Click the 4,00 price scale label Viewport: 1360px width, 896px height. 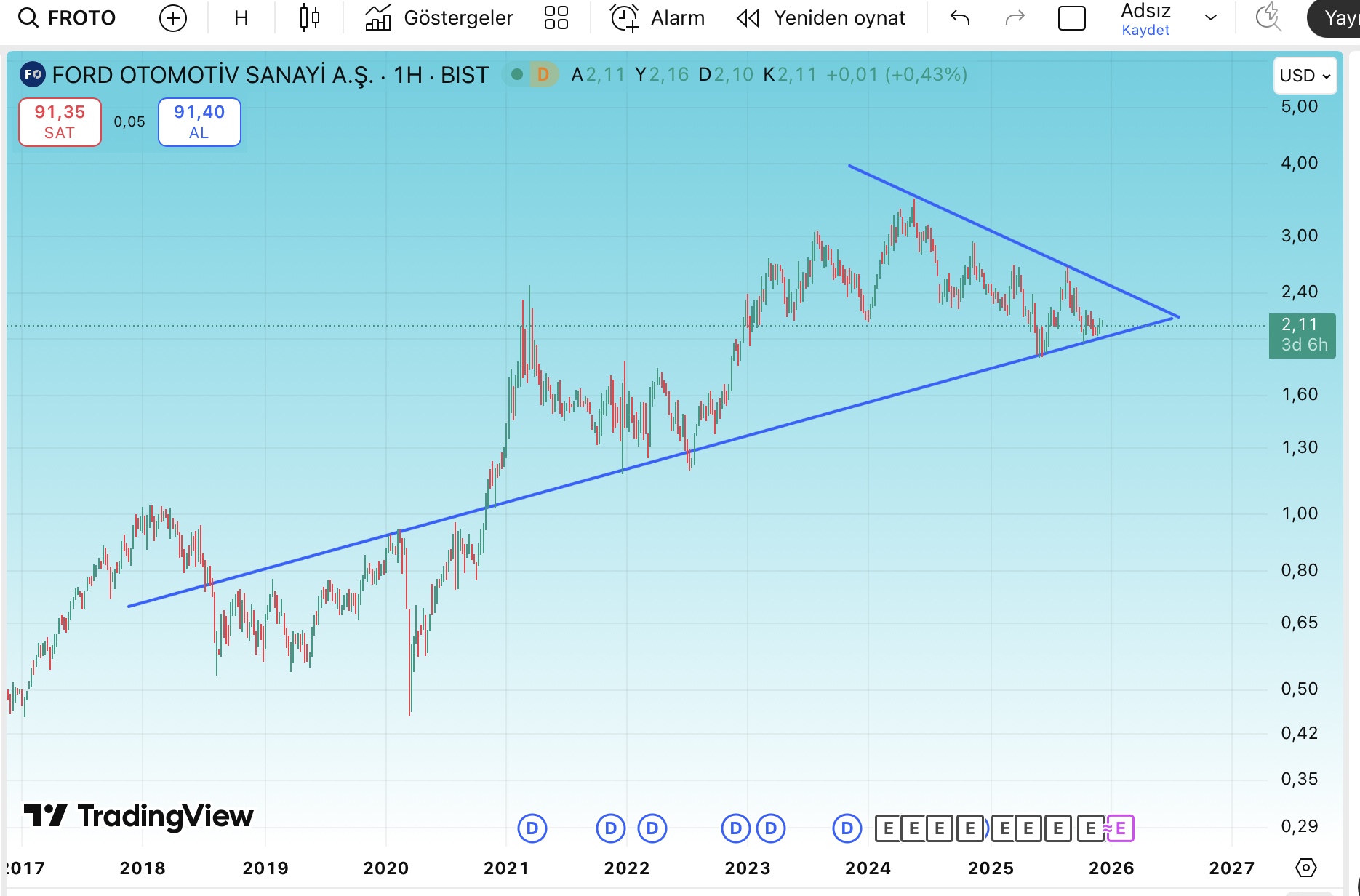(1300, 163)
